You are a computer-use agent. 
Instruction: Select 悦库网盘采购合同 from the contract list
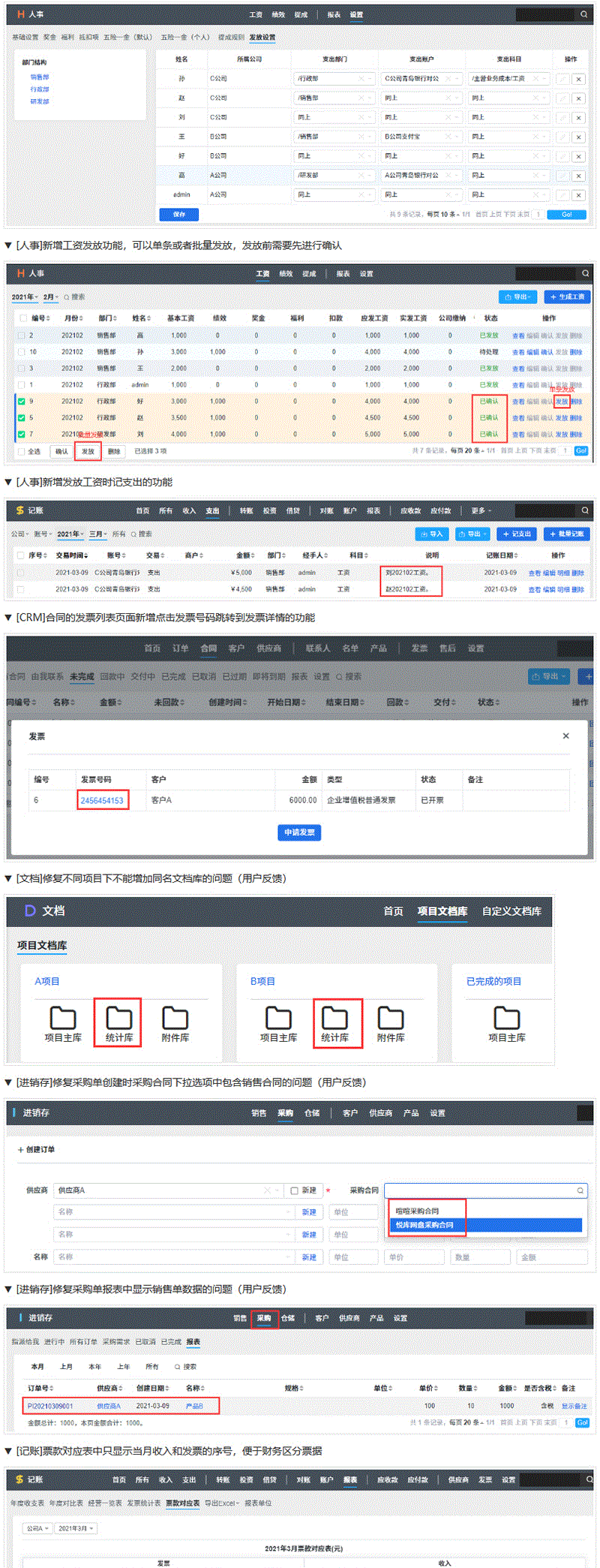coord(424,1224)
